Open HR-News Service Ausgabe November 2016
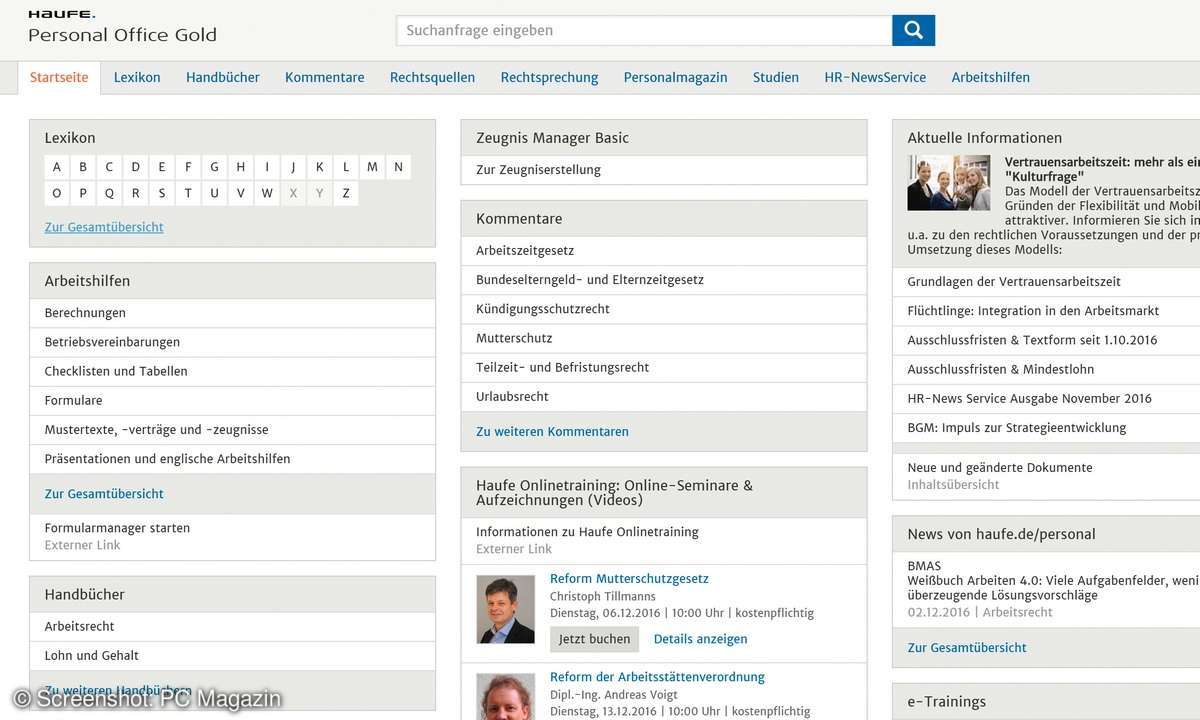This screenshot has width=1200, height=720. click(x=1046, y=398)
